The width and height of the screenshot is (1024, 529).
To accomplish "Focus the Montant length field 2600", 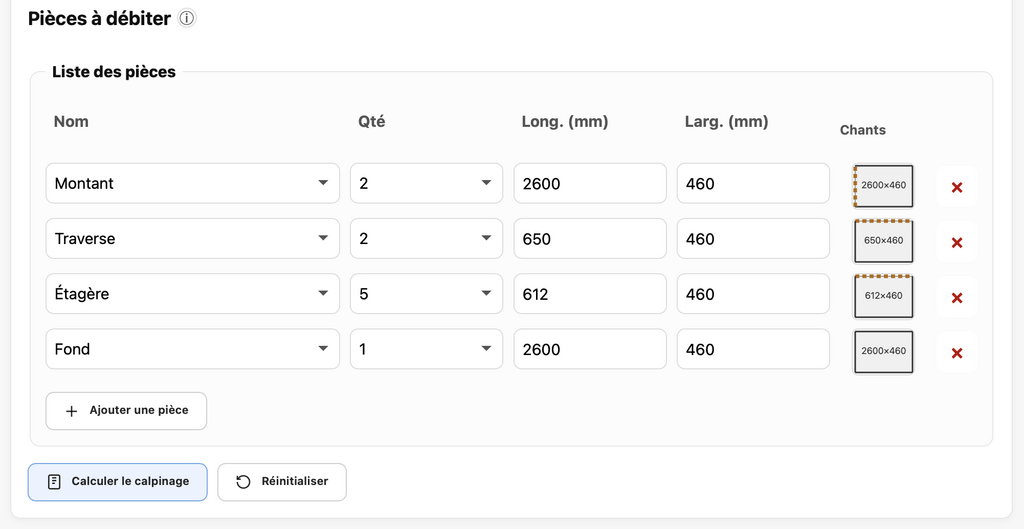I will point(589,183).
